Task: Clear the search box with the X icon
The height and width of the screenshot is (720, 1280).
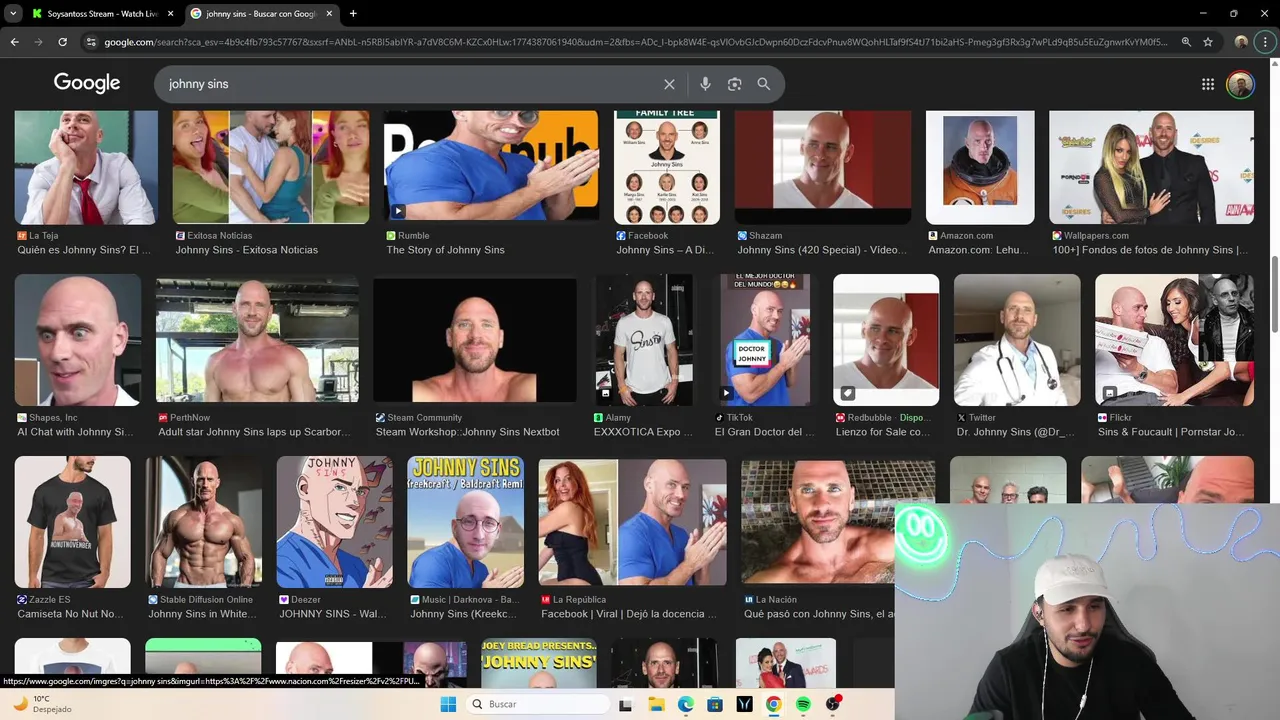Action: pyautogui.click(x=669, y=84)
